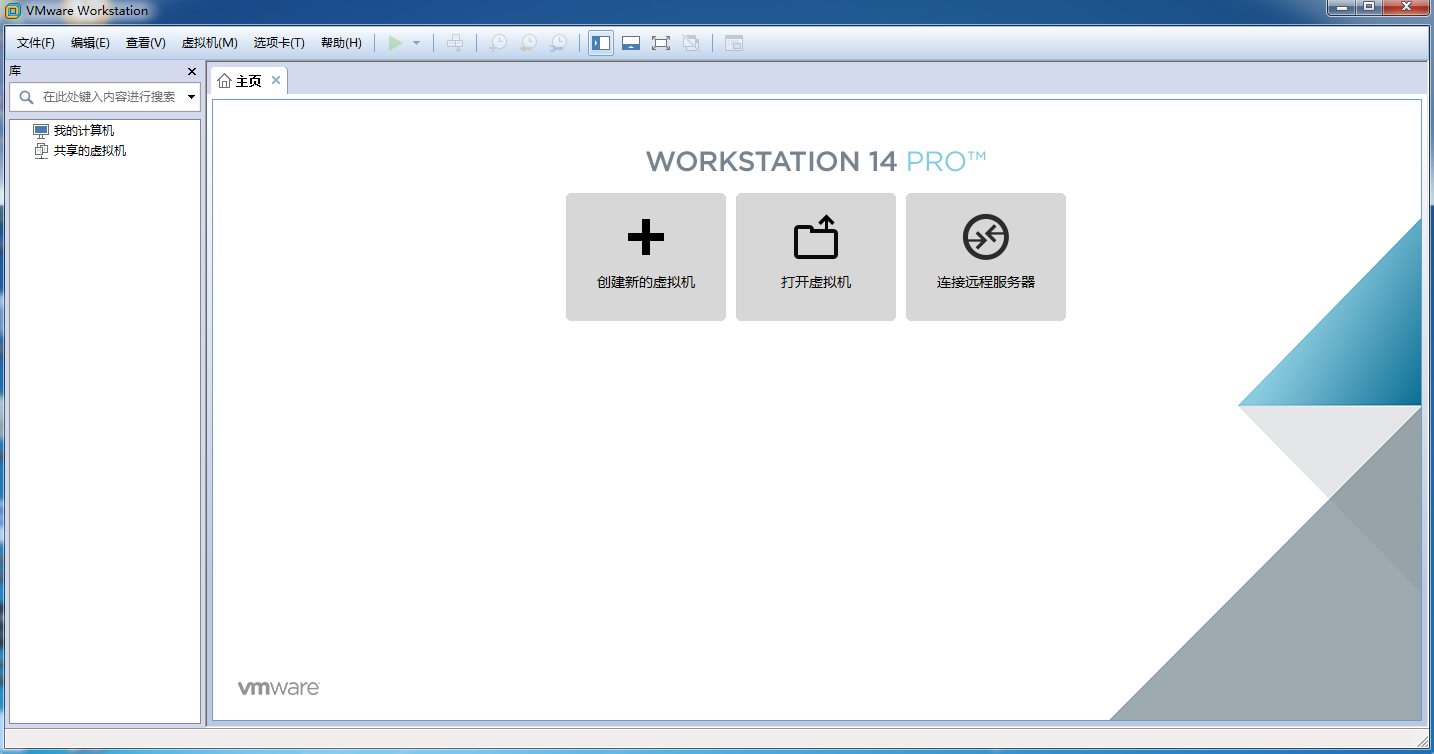Minimize the VMware Workstation window
This screenshot has width=1434, height=754.
[x=1341, y=7]
